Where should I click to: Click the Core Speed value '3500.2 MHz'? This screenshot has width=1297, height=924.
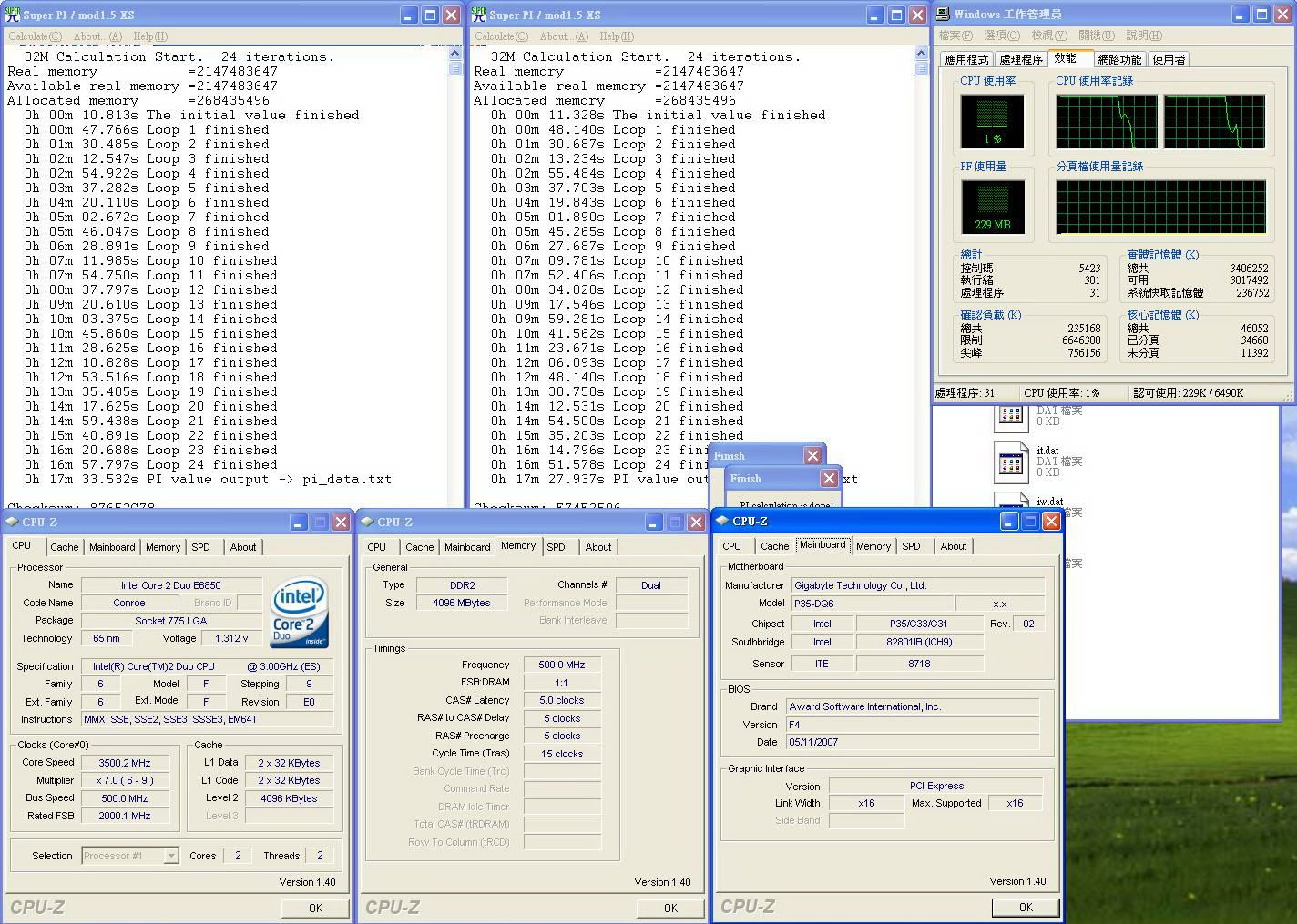126,763
